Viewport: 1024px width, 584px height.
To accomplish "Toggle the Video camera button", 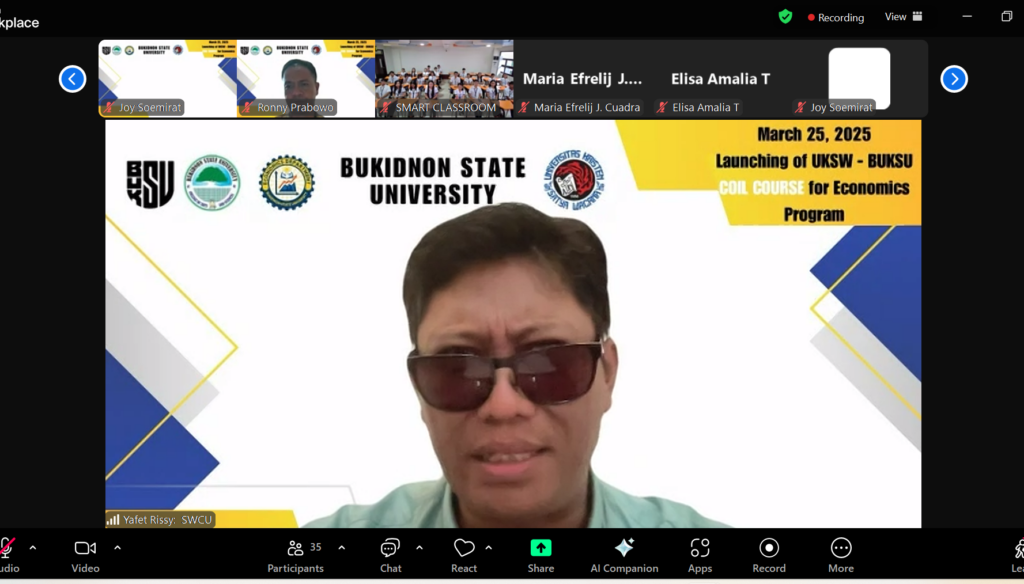I will pyautogui.click(x=85, y=555).
